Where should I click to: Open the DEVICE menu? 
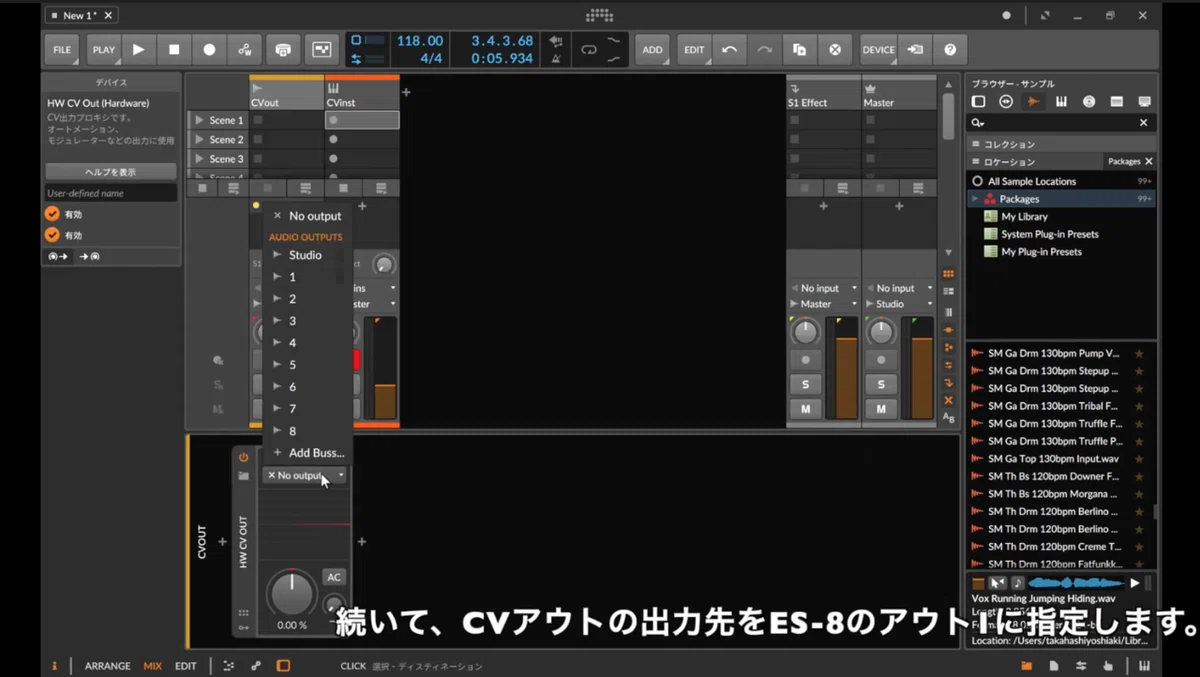[x=878, y=49]
